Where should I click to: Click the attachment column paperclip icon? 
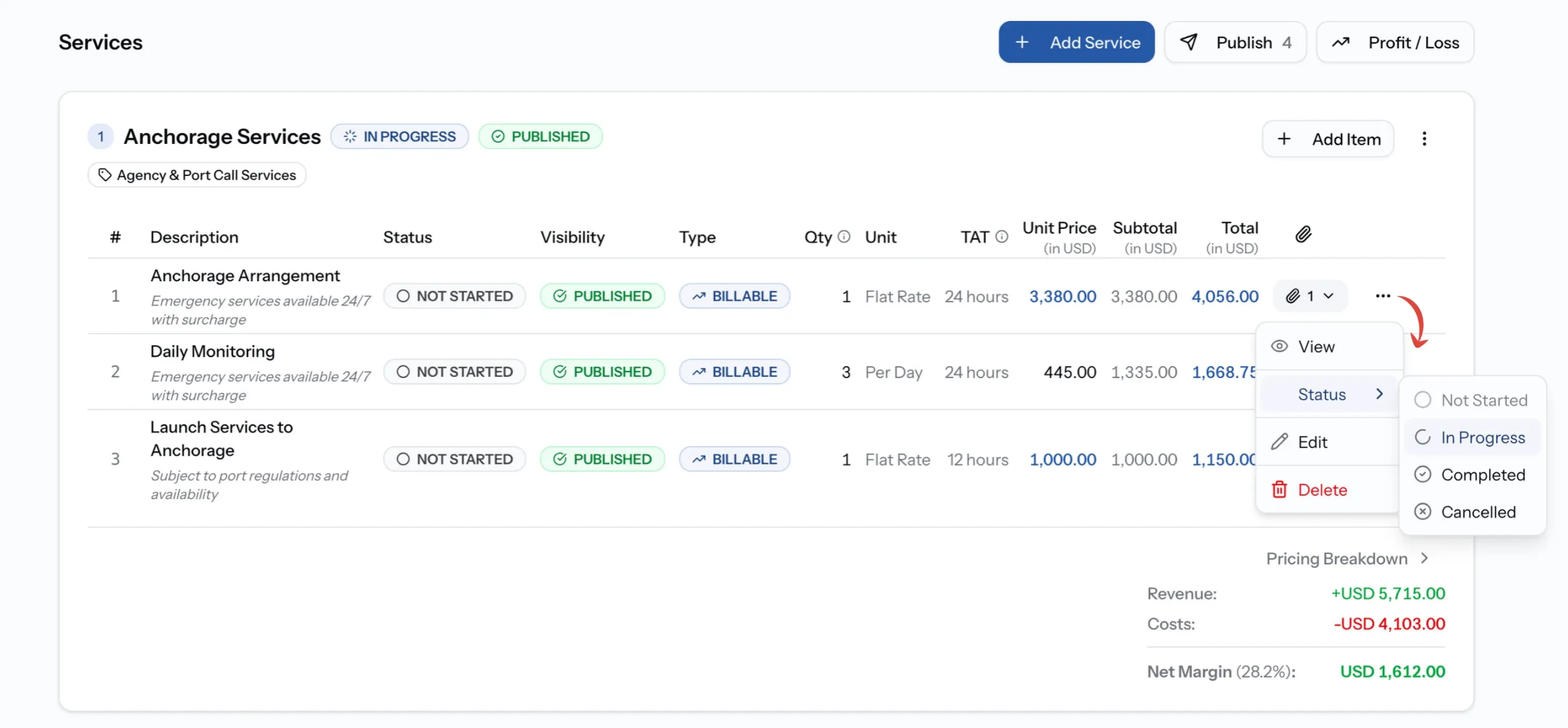tap(1303, 235)
